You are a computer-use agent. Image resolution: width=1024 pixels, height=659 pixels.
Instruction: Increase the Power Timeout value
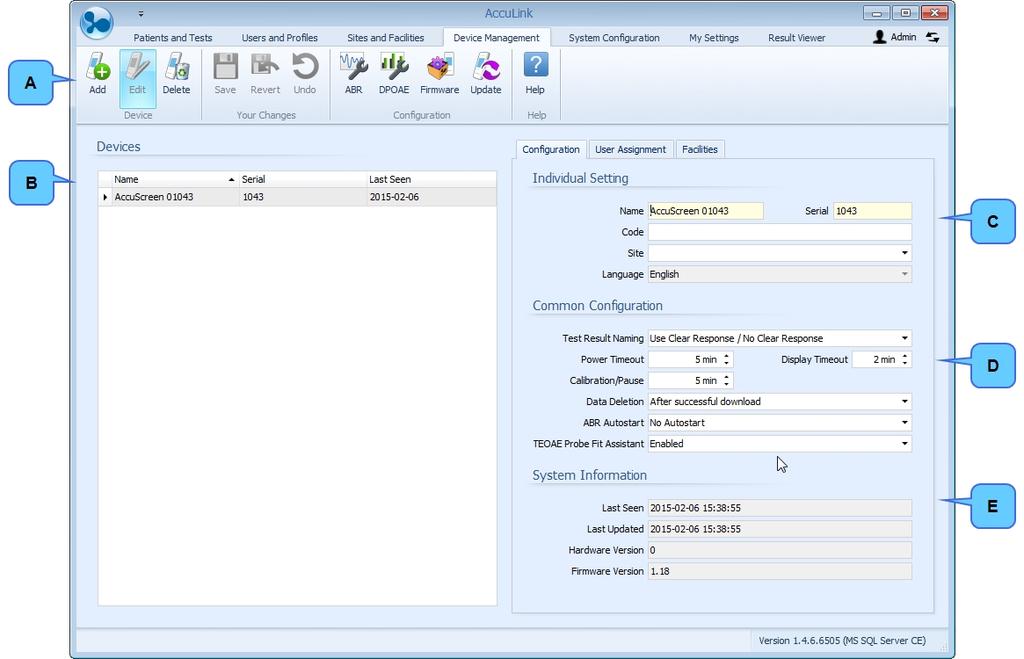(x=726, y=356)
